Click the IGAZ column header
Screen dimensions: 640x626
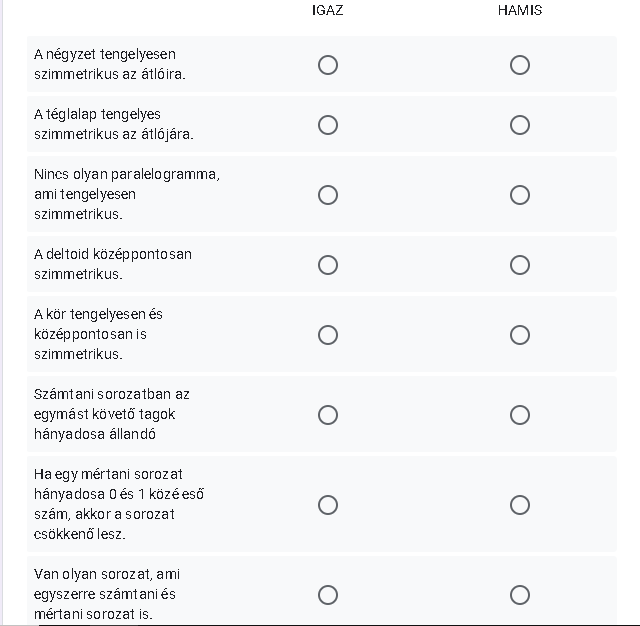click(x=327, y=11)
